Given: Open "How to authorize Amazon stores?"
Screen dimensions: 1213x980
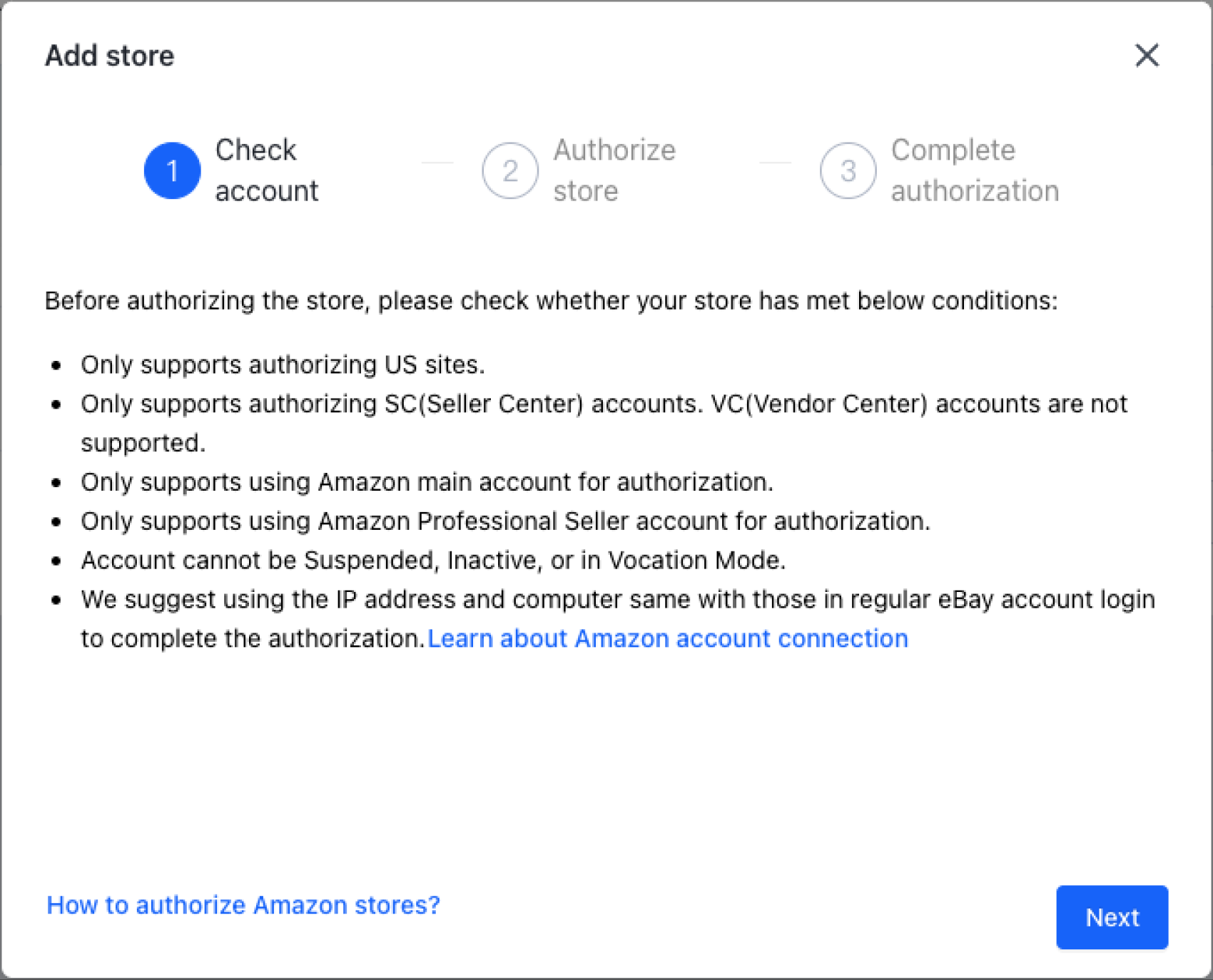Looking at the screenshot, I should coord(243,905).
